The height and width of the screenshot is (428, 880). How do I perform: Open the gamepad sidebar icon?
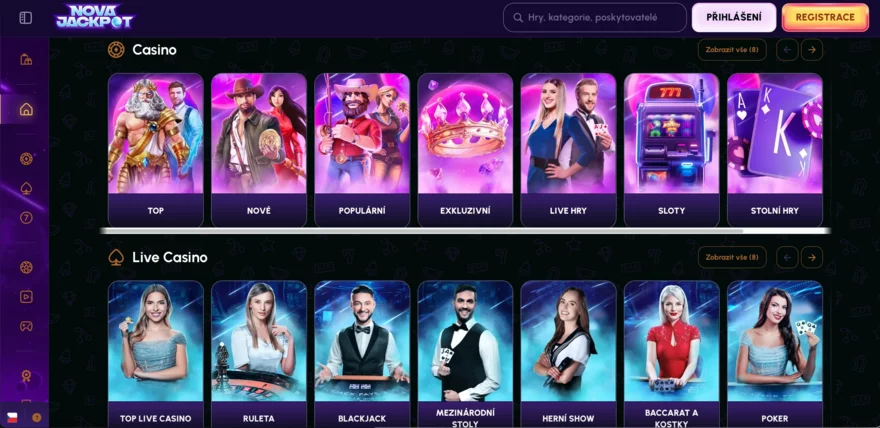coord(26,326)
